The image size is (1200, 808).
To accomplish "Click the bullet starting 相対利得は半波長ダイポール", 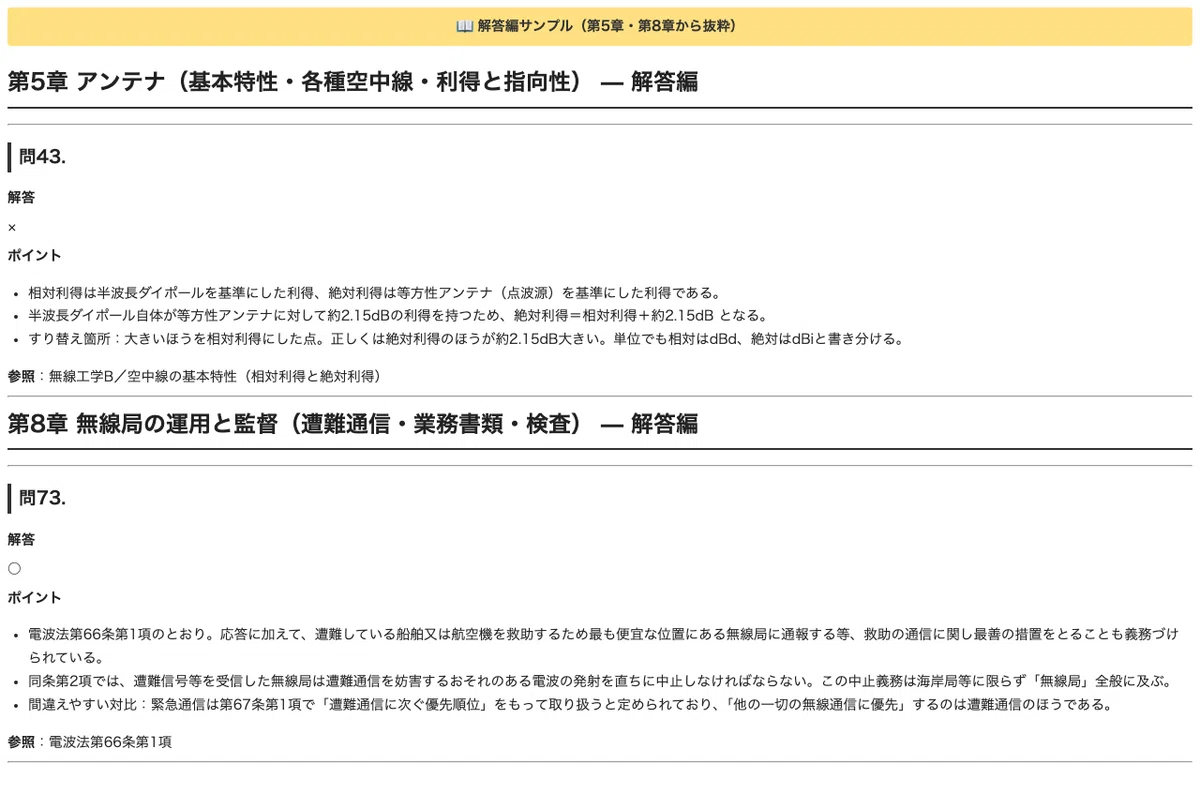I will 375,293.
